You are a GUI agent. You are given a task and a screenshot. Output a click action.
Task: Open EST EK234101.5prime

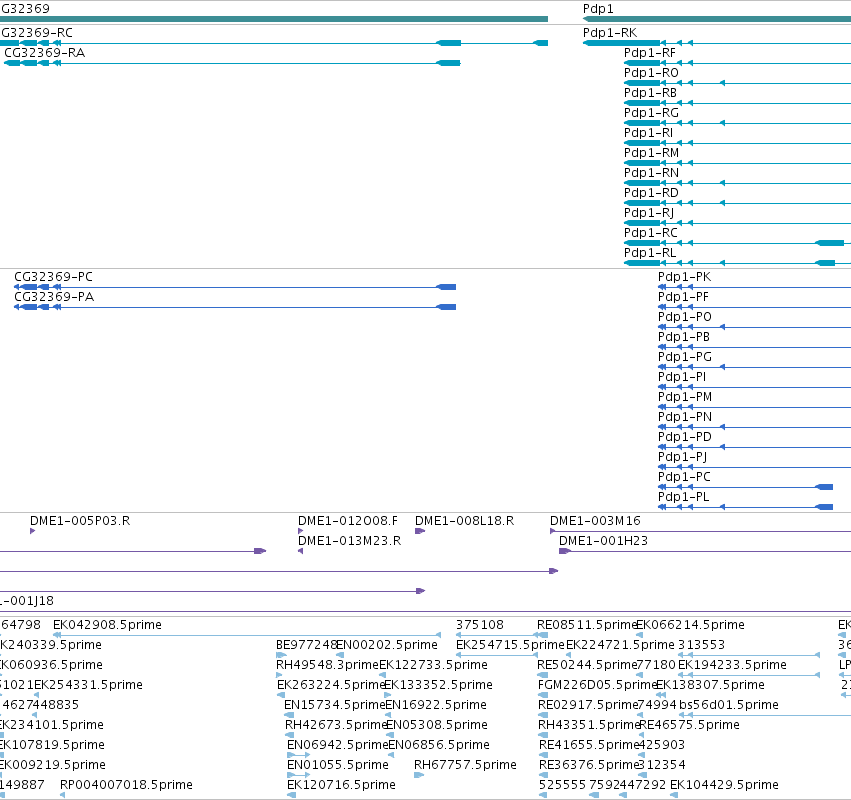click(52, 726)
